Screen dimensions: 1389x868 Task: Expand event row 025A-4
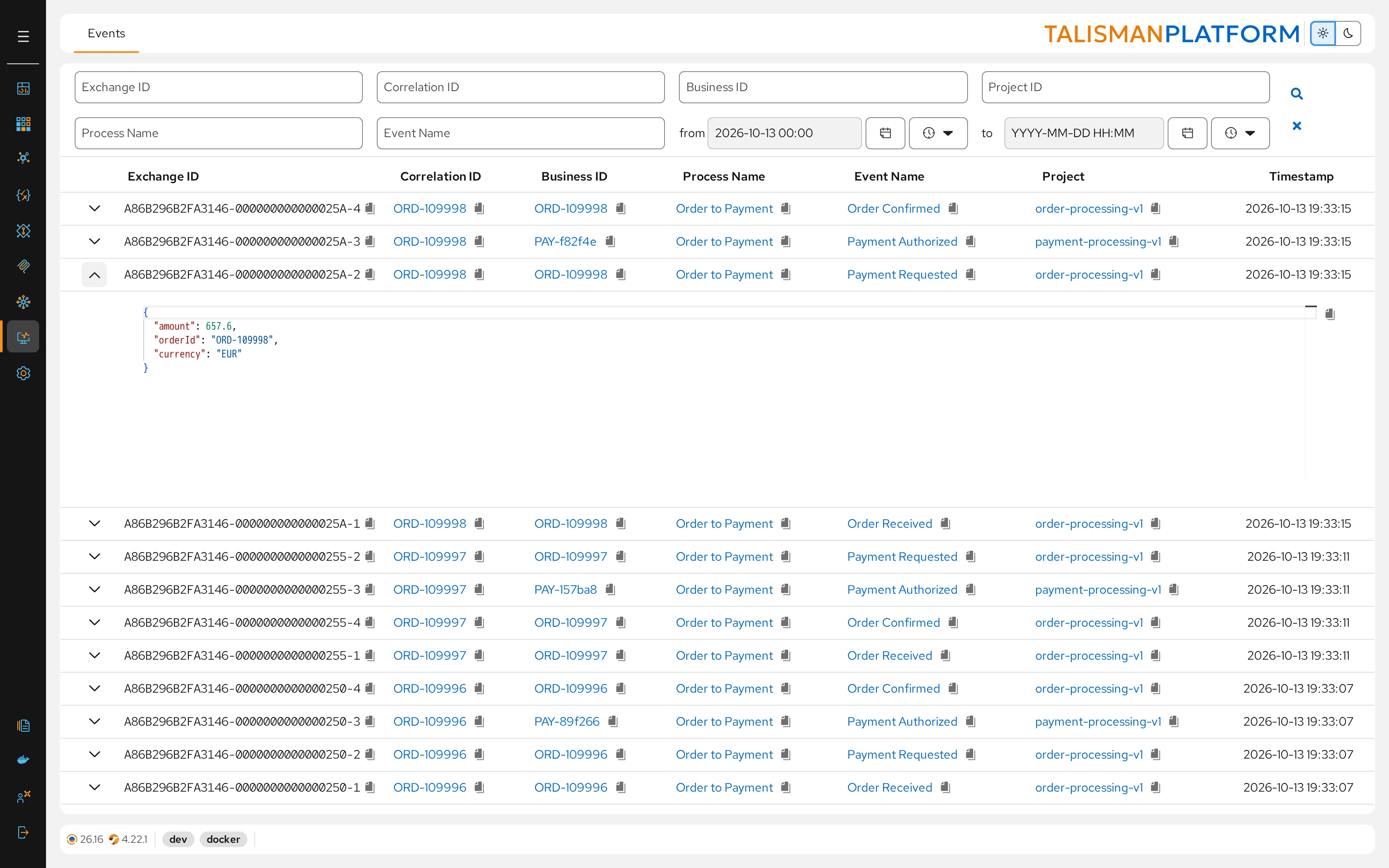pos(94,208)
